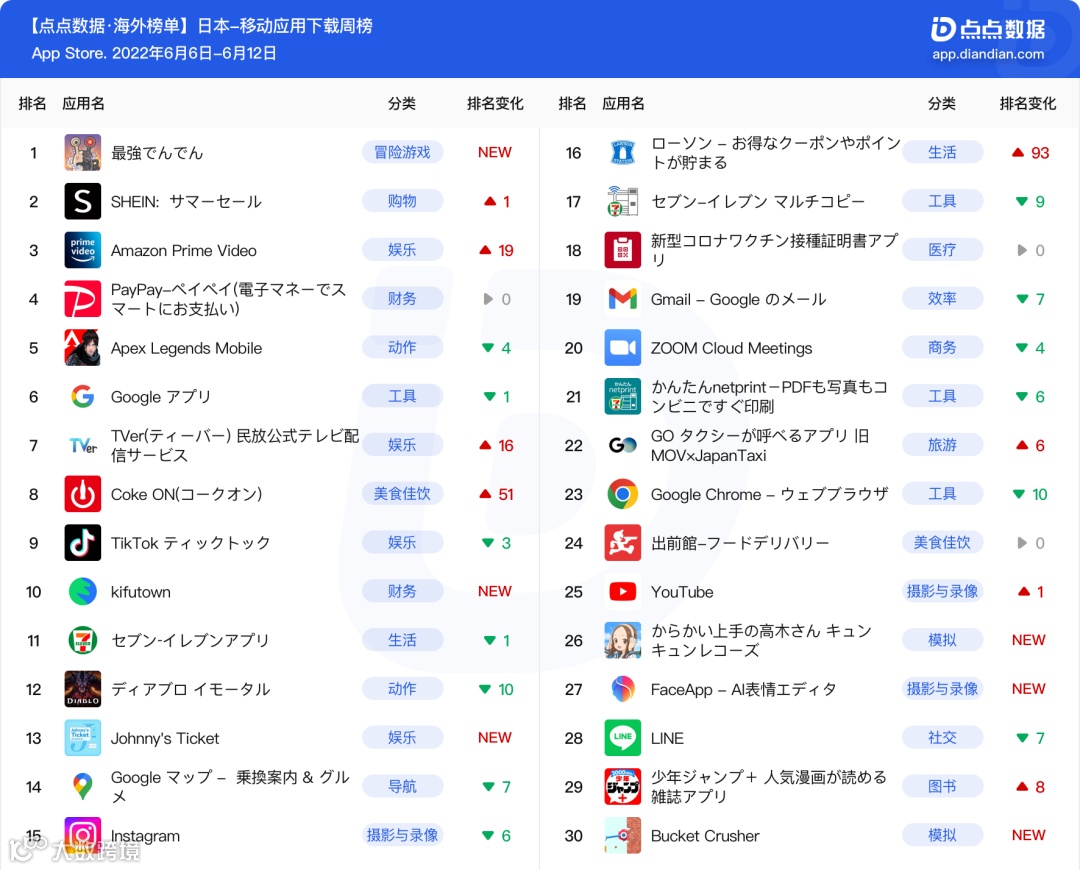Viewport: 1080px width, 870px height.
Task: Click the Bucket Crusher name
Action: point(705,836)
